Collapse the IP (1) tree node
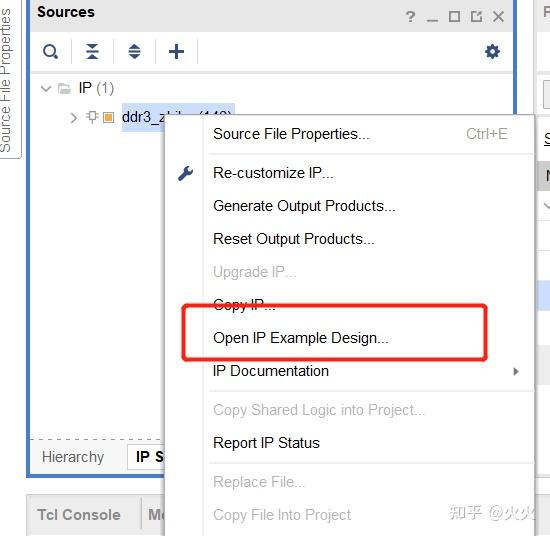 (x=46, y=88)
